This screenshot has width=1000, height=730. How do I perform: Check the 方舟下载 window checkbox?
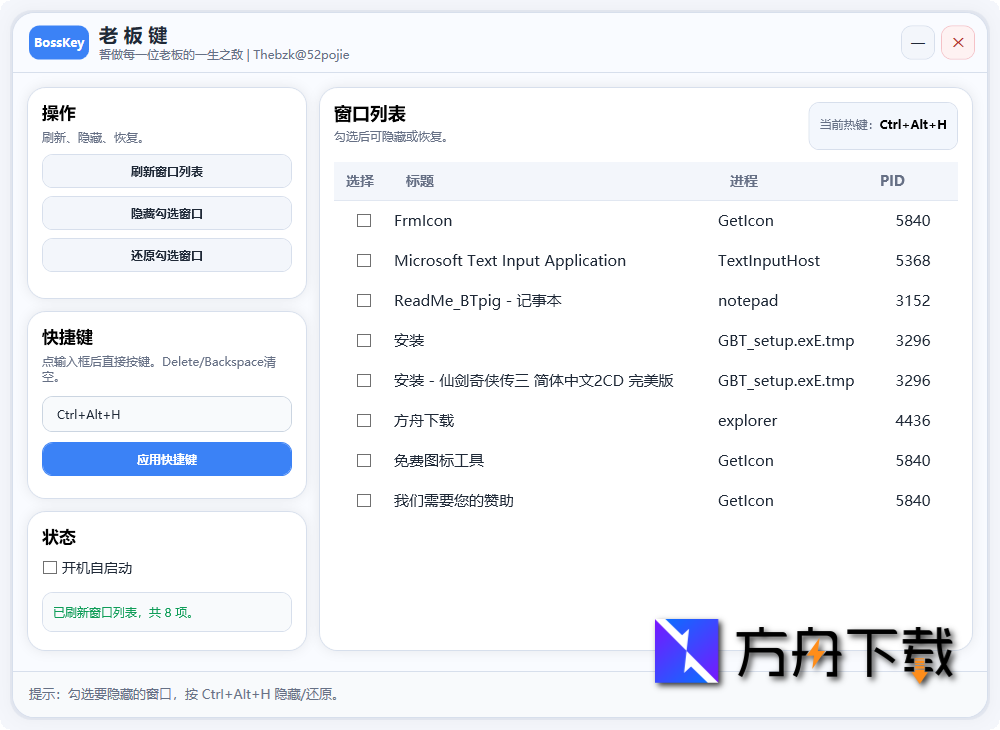coord(363,420)
